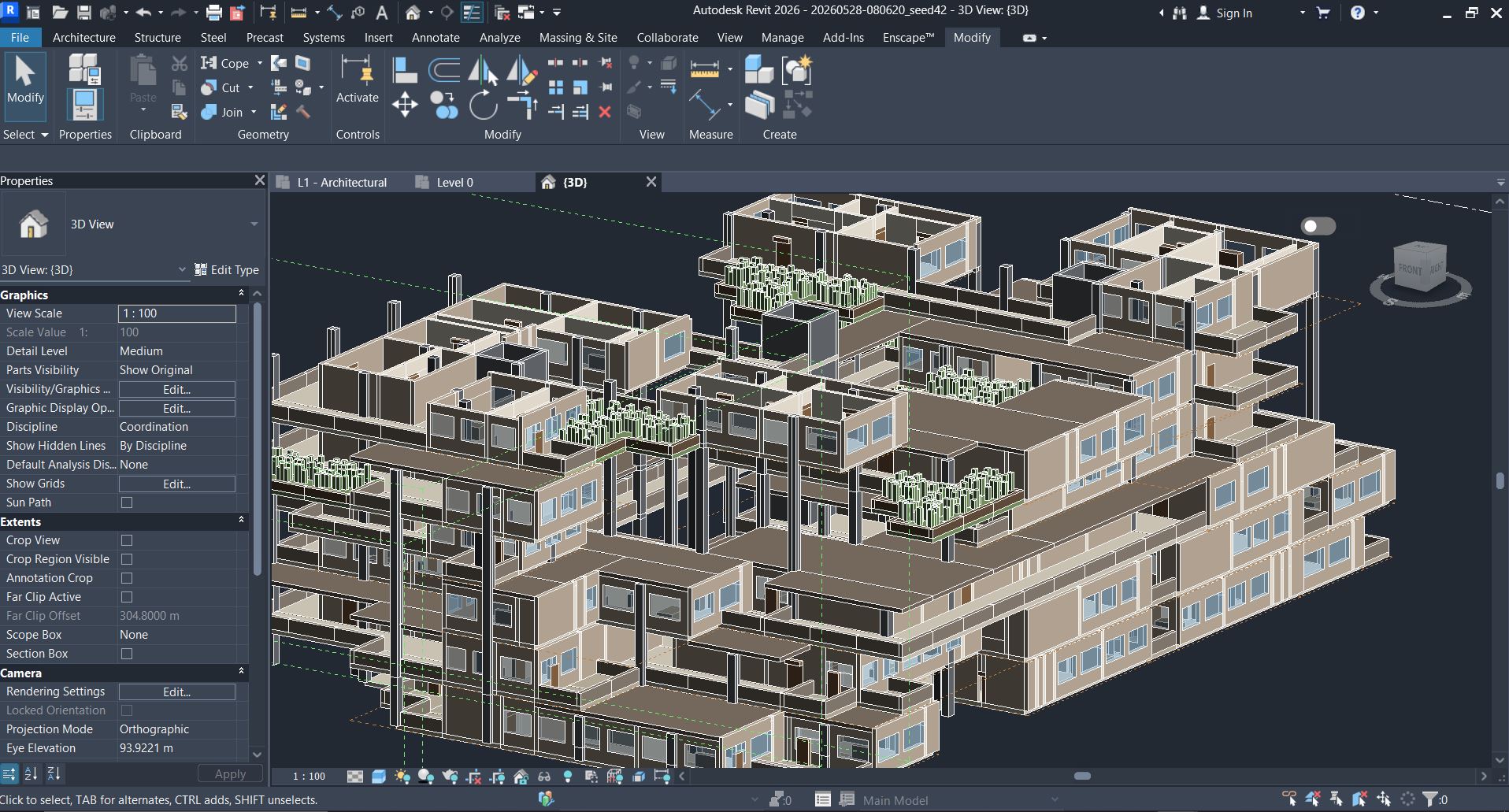Click the View Scale input field

[x=177, y=313]
